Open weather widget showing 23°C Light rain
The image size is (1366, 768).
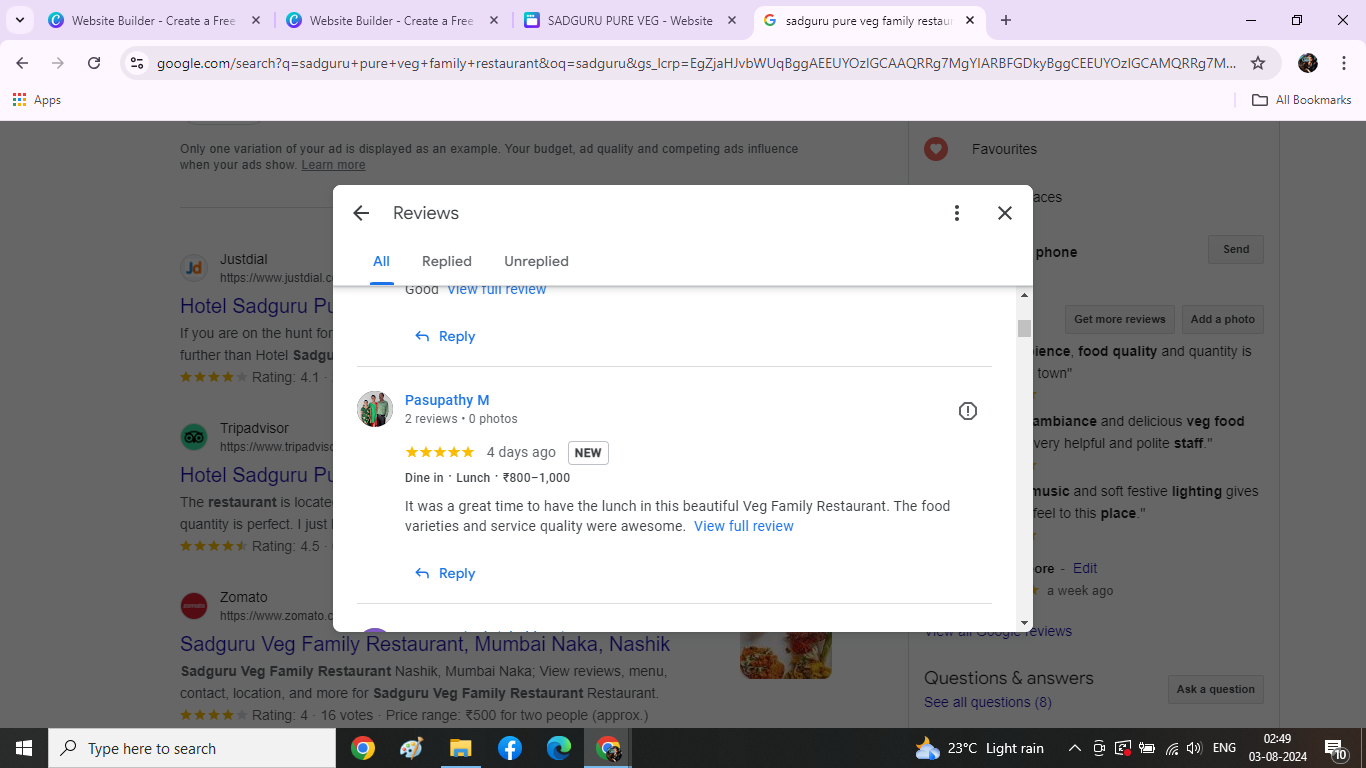tap(979, 748)
